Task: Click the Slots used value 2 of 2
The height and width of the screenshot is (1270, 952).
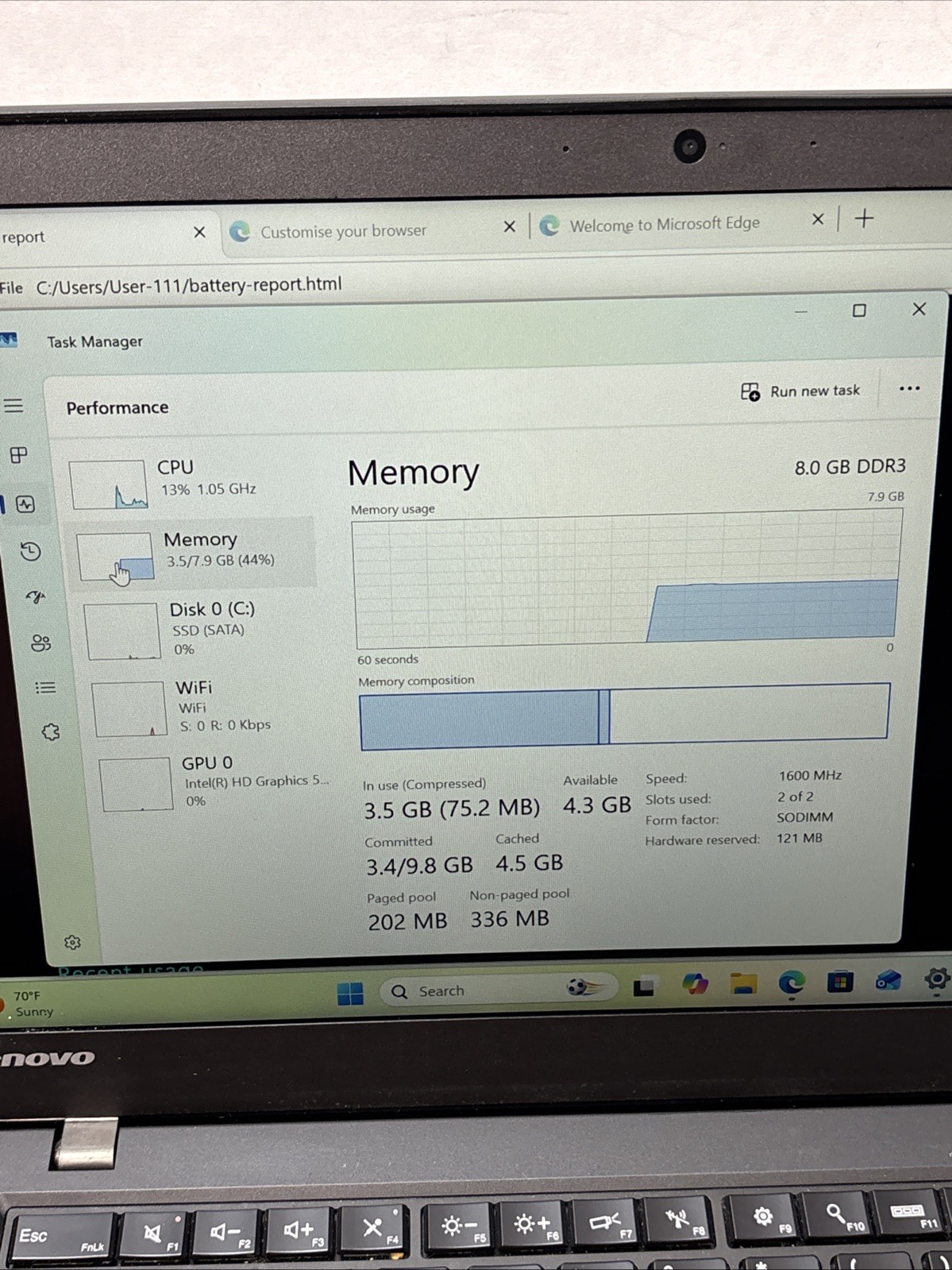Action: coord(795,797)
